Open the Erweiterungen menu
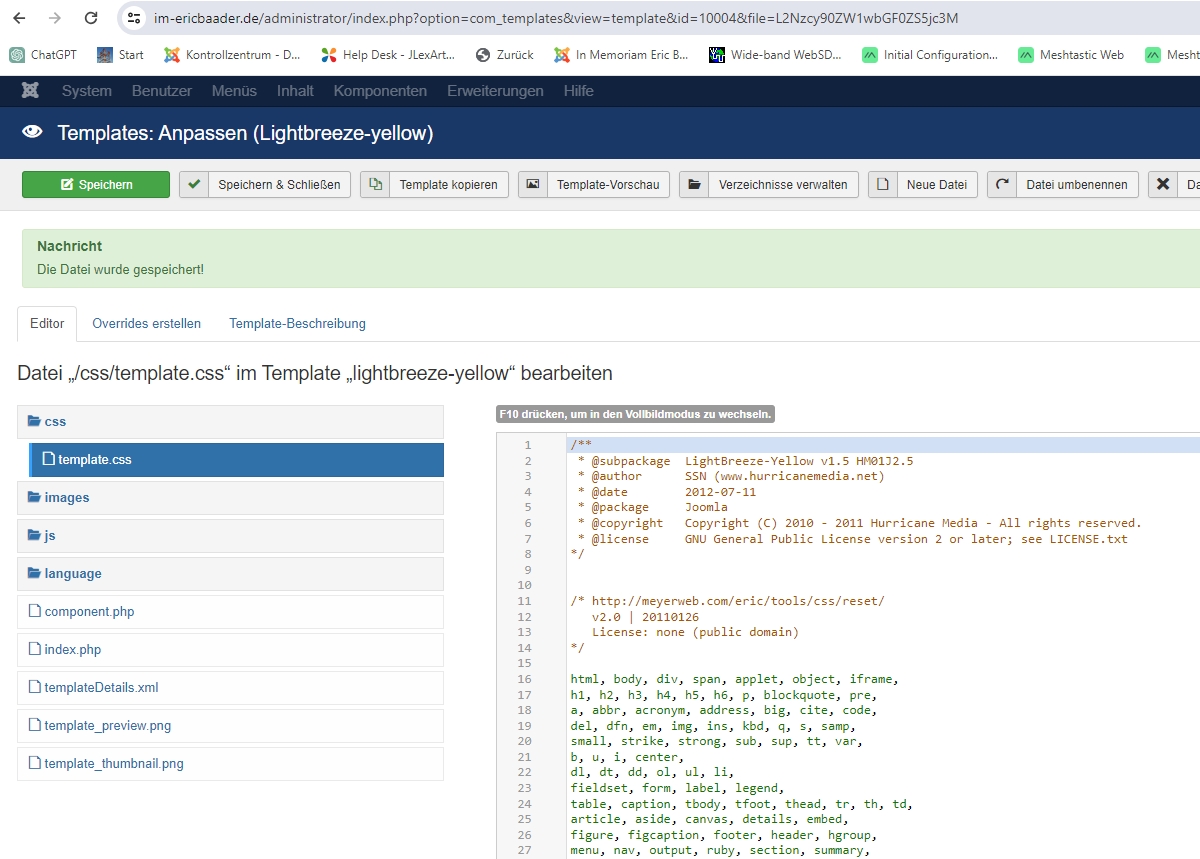 (495, 91)
